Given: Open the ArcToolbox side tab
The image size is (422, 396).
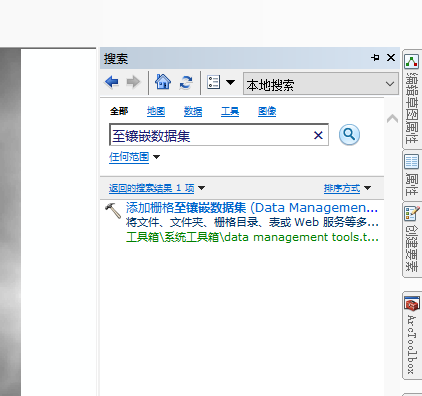Looking at the screenshot, I should pyautogui.click(x=412, y=335).
